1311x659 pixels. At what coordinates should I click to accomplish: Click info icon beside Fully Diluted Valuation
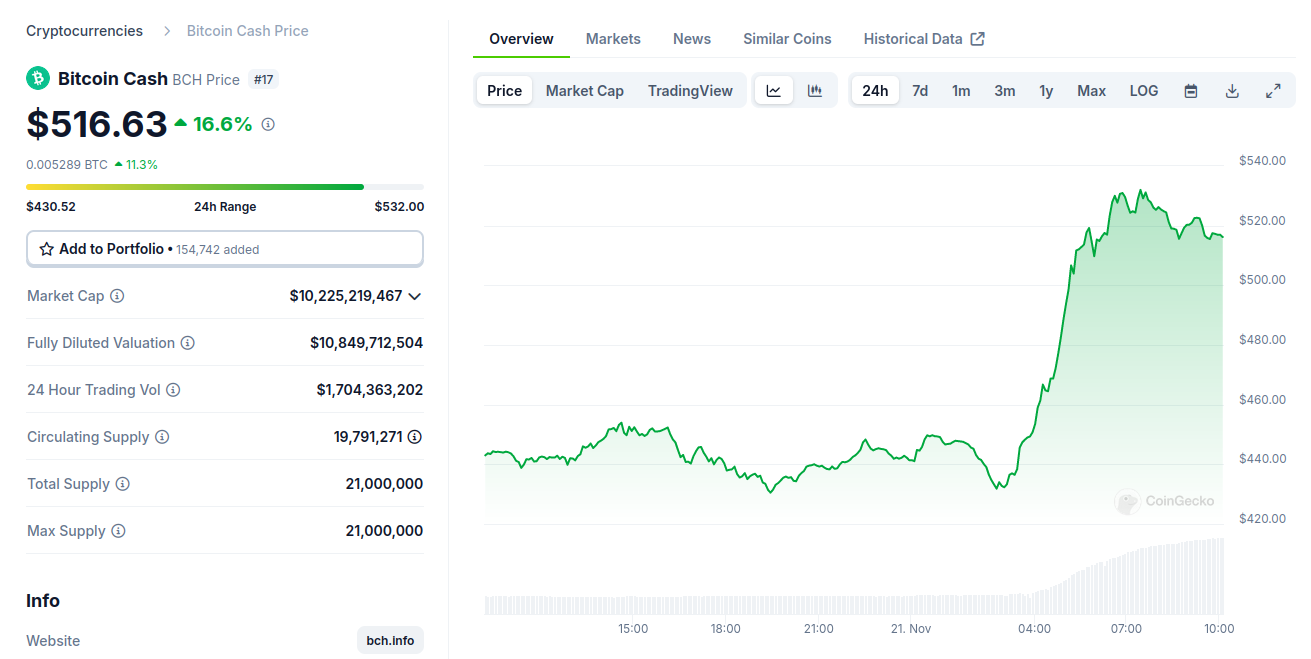(x=188, y=343)
